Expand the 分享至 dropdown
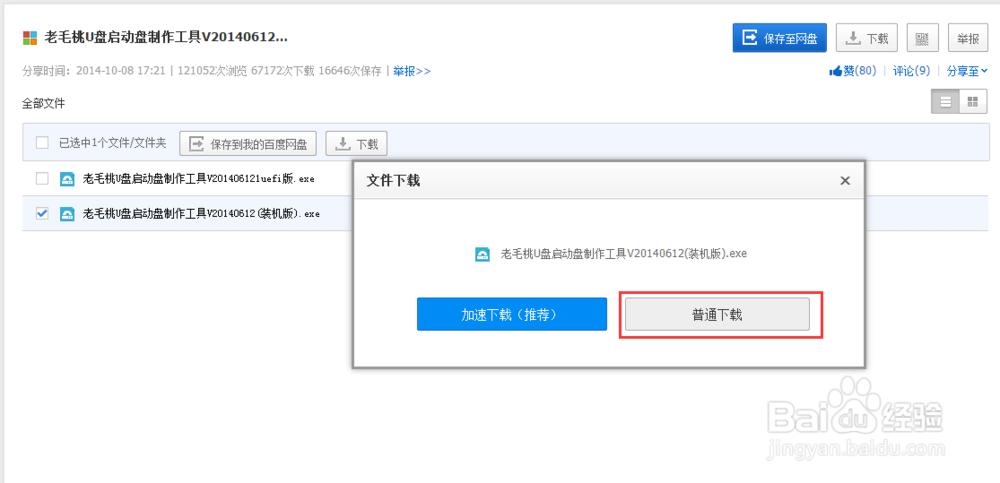The height and width of the screenshot is (483, 1000). coord(967,71)
